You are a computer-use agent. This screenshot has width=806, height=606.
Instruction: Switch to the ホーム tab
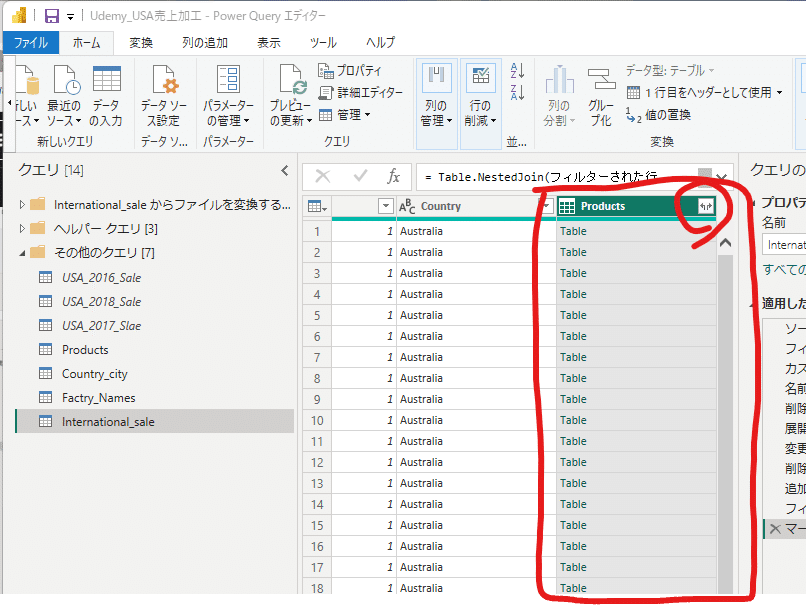86,43
